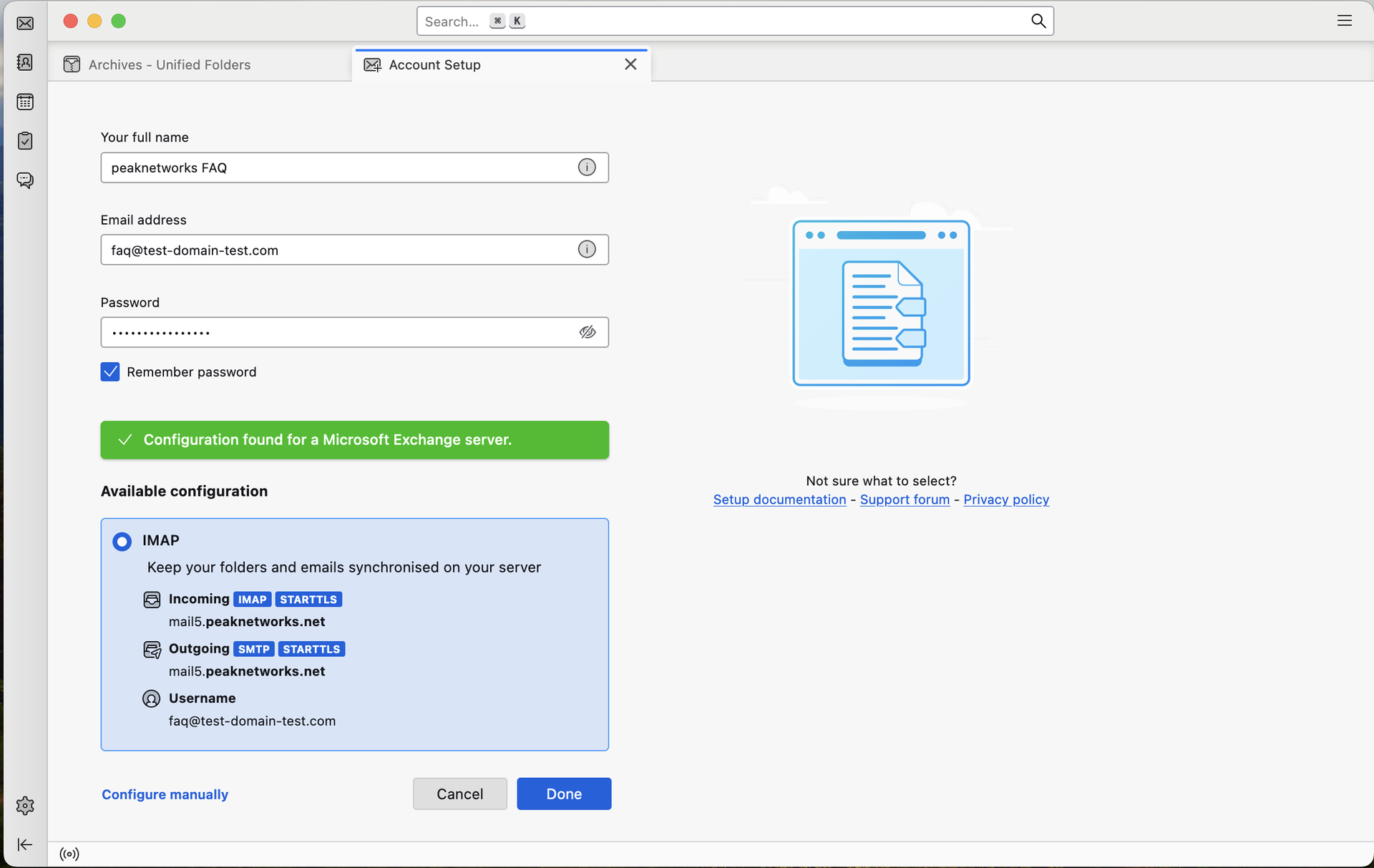
Task: Click info icon beside email address
Action: click(x=587, y=249)
